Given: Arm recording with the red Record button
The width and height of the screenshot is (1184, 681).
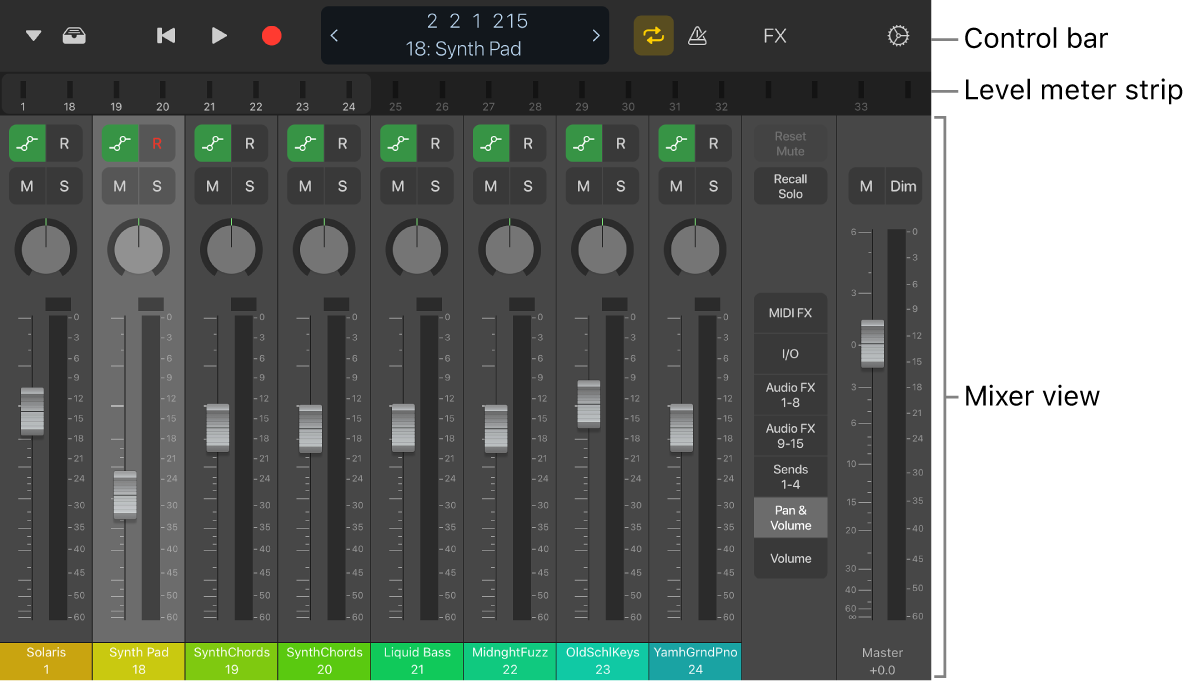Looking at the screenshot, I should pyautogui.click(x=271, y=35).
